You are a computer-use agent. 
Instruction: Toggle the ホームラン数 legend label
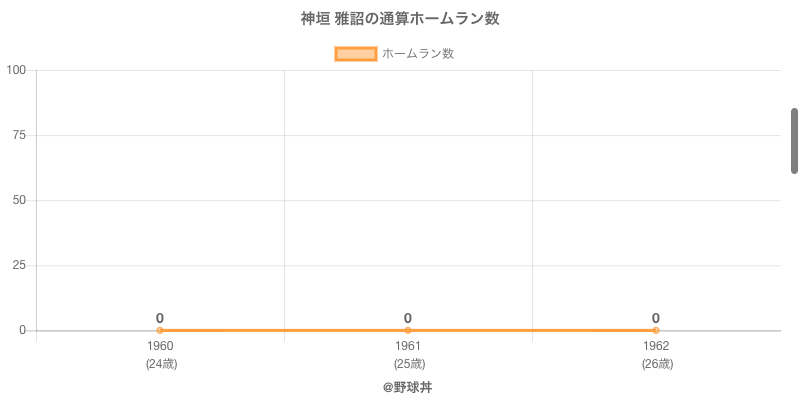pyautogui.click(x=418, y=54)
